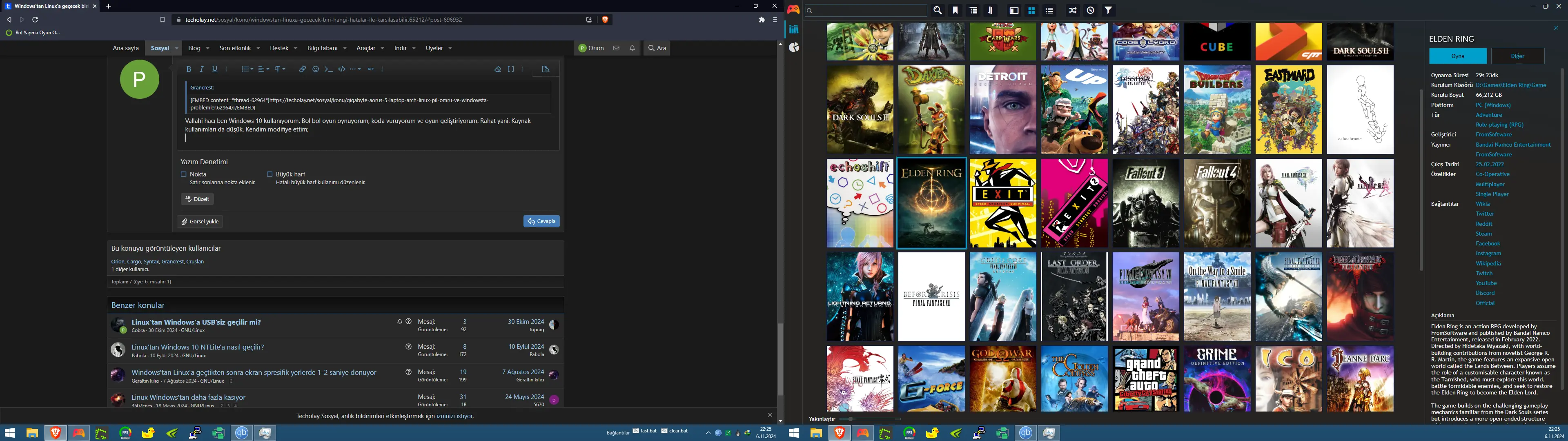Enable the Nokta checkbox
The height and width of the screenshot is (441, 1568).
tap(184, 174)
